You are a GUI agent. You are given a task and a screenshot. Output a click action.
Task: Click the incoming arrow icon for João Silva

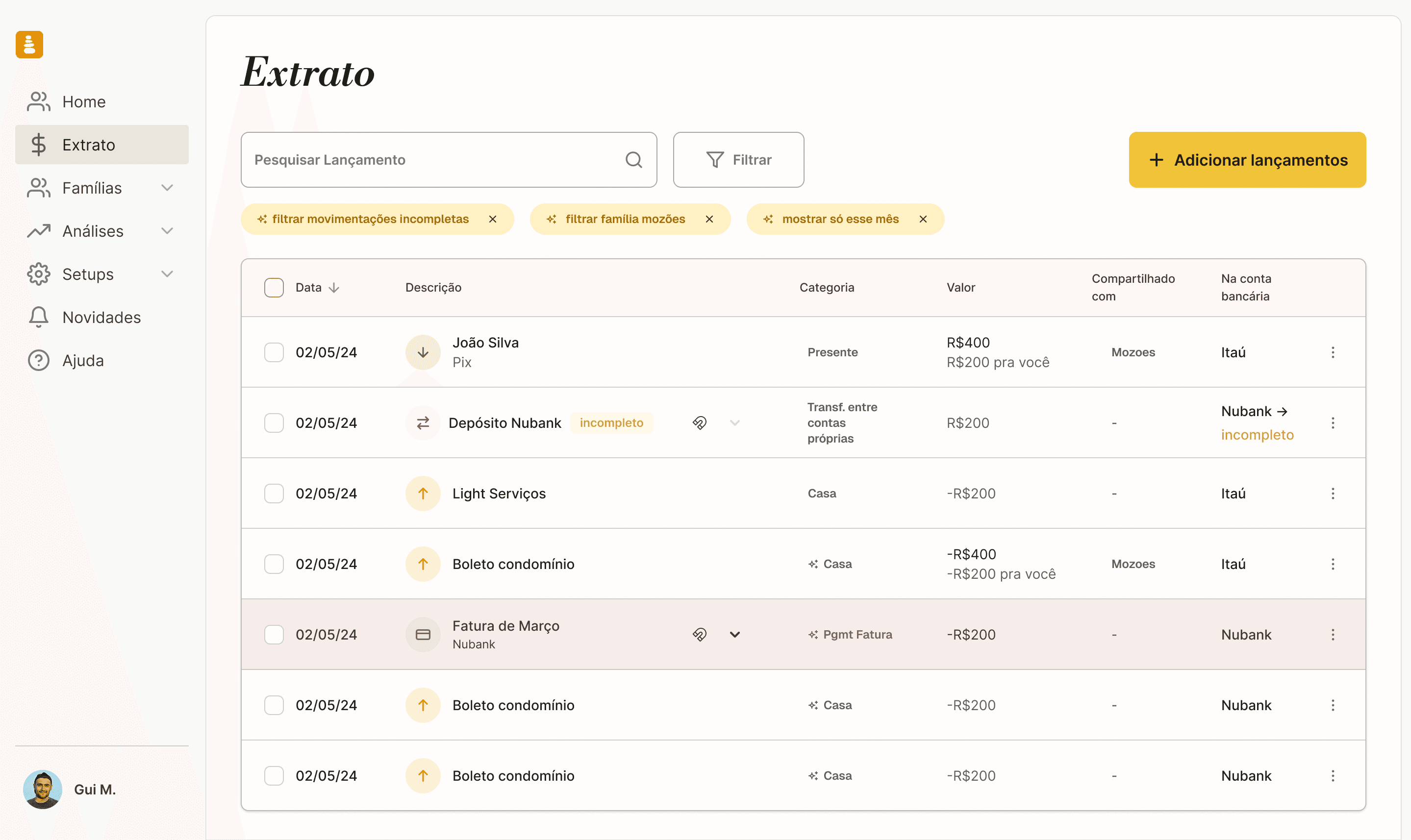(x=423, y=352)
